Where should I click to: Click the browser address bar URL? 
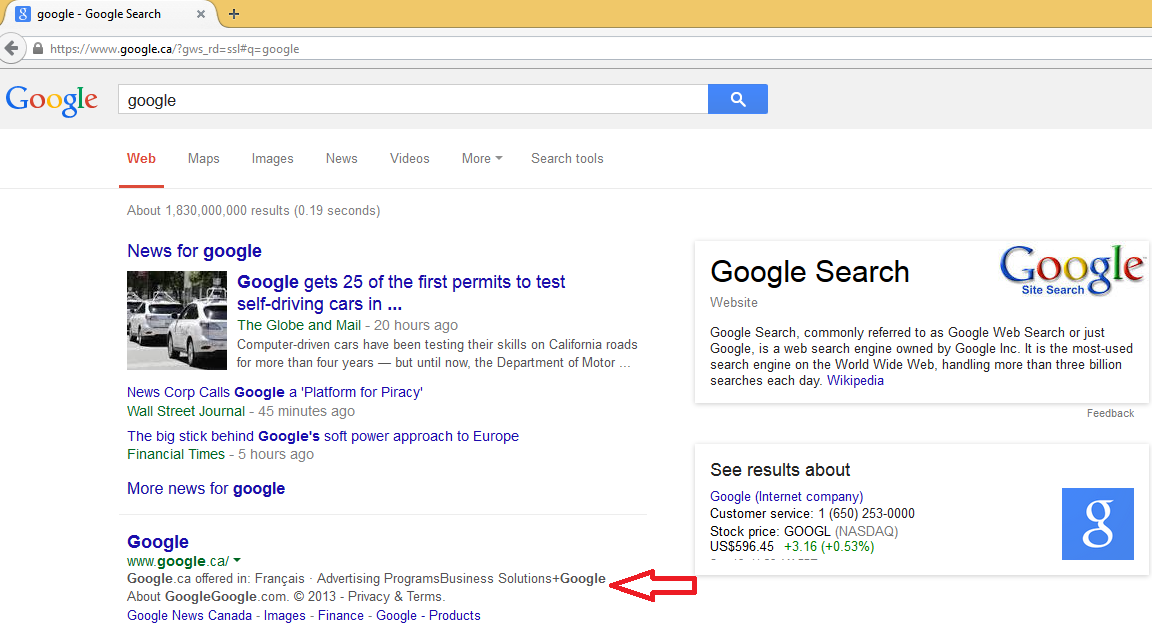click(174, 49)
